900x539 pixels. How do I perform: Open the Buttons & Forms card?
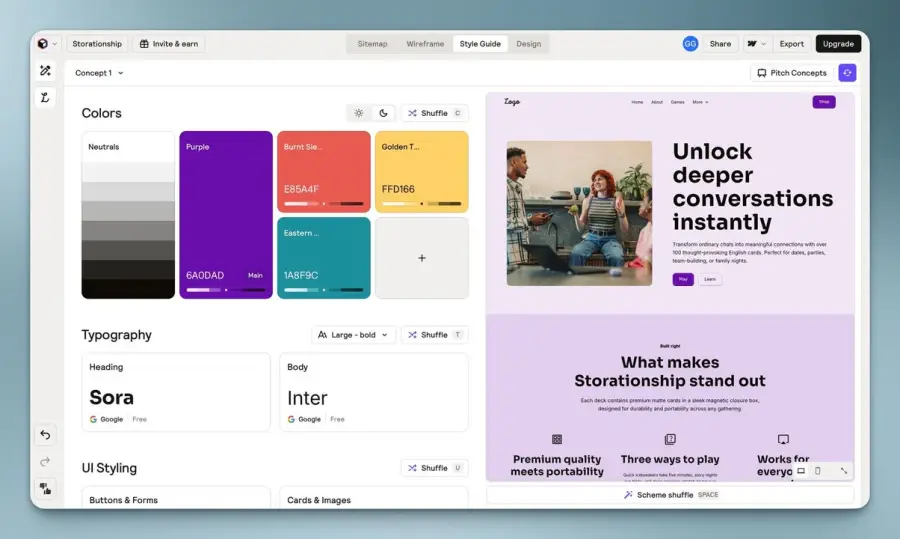pyautogui.click(x=176, y=498)
